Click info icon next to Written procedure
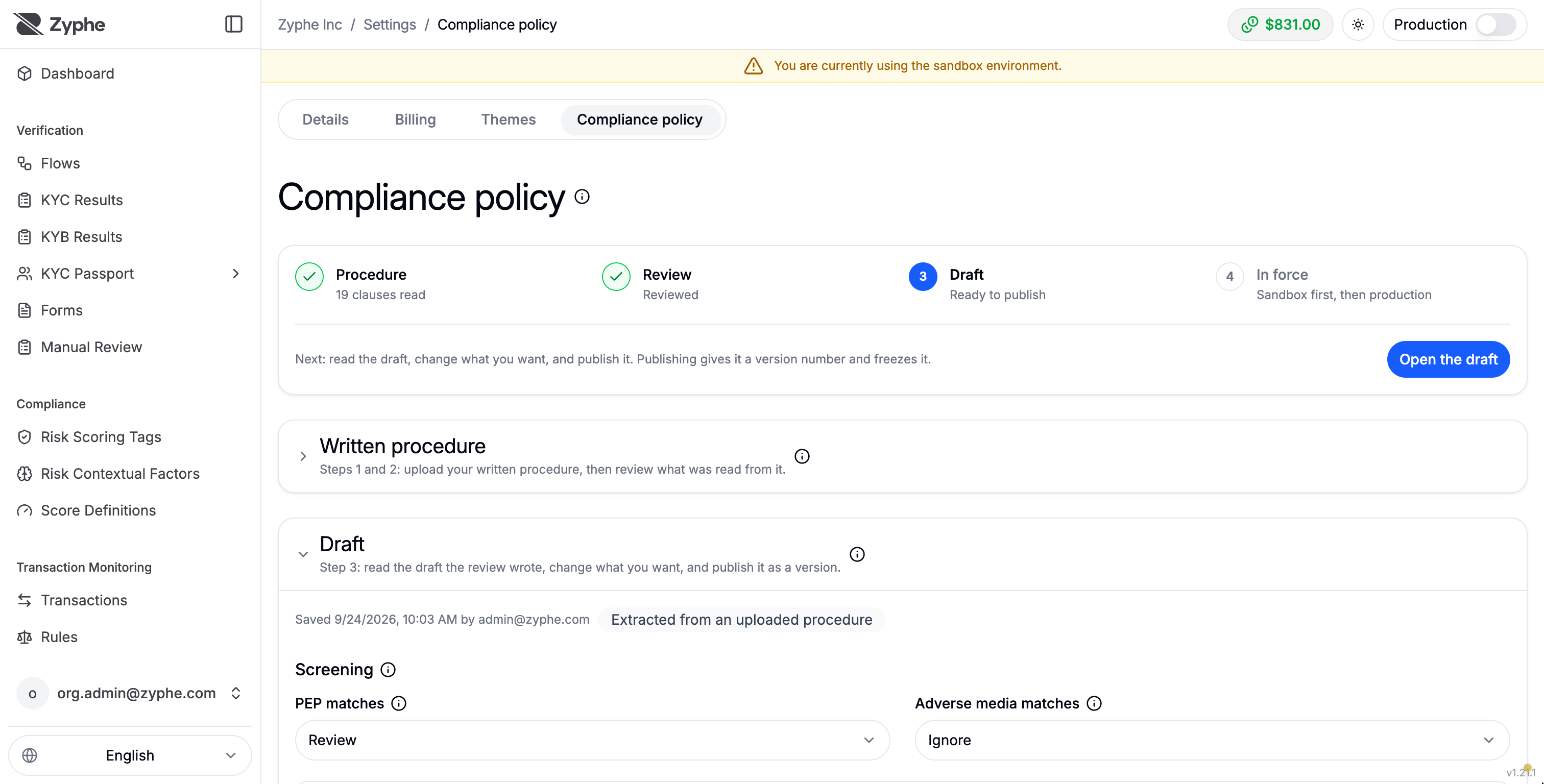1544x784 pixels. (x=802, y=456)
